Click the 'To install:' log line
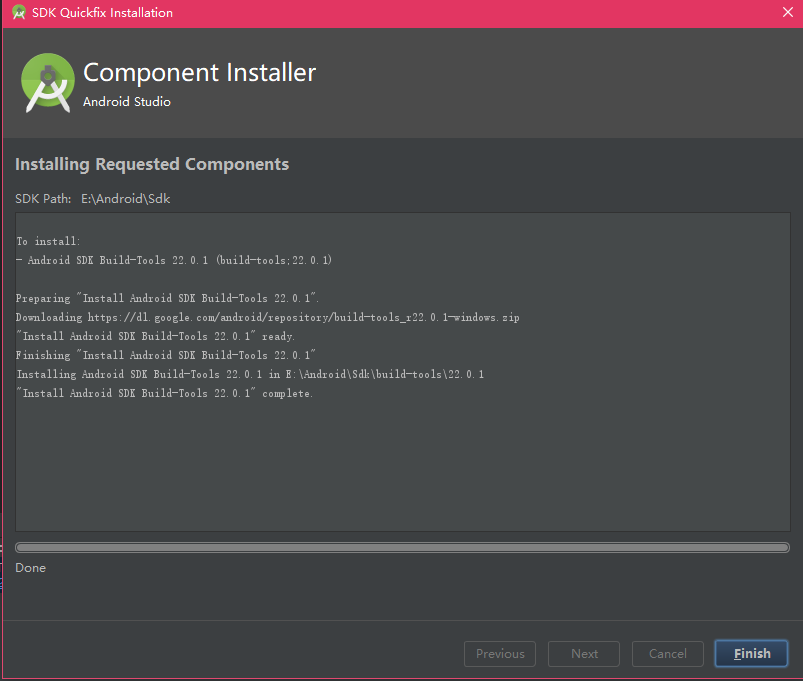The height and width of the screenshot is (681, 803). (x=48, y=241)
